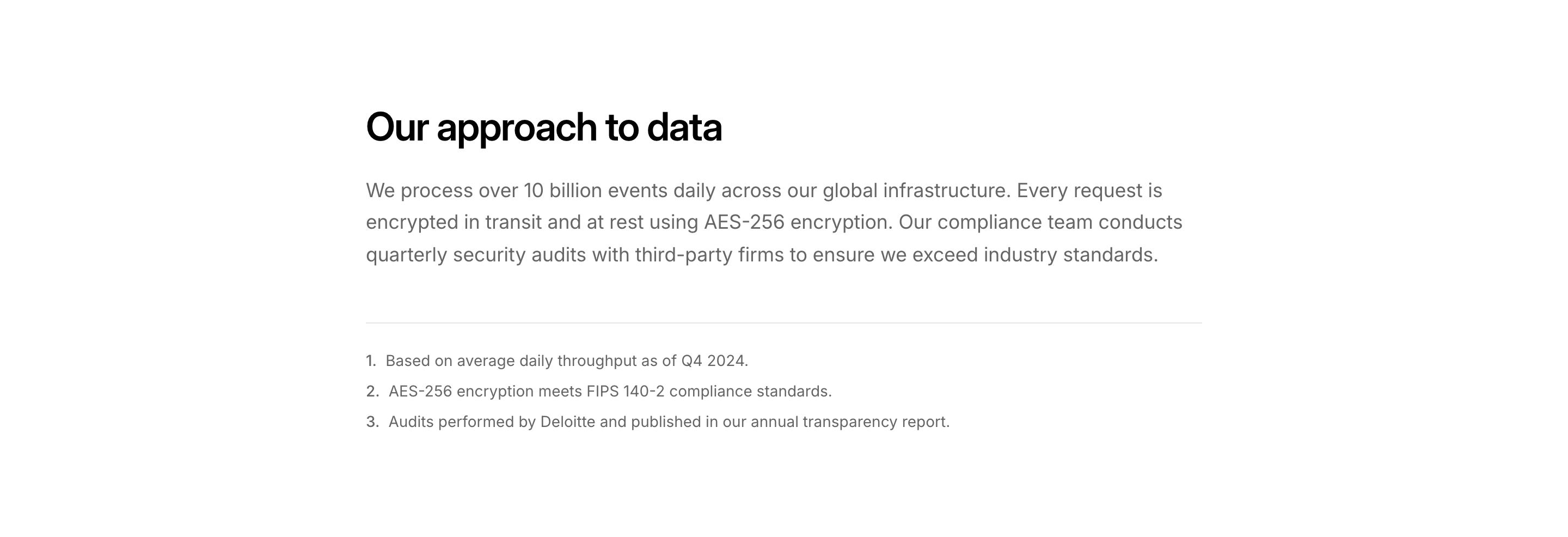The height and width of the screenshot is (537, 1568).
Task: Click the word "Deloitte" in the third footnote
Action: pyautogui.click(x=567, y=422)
